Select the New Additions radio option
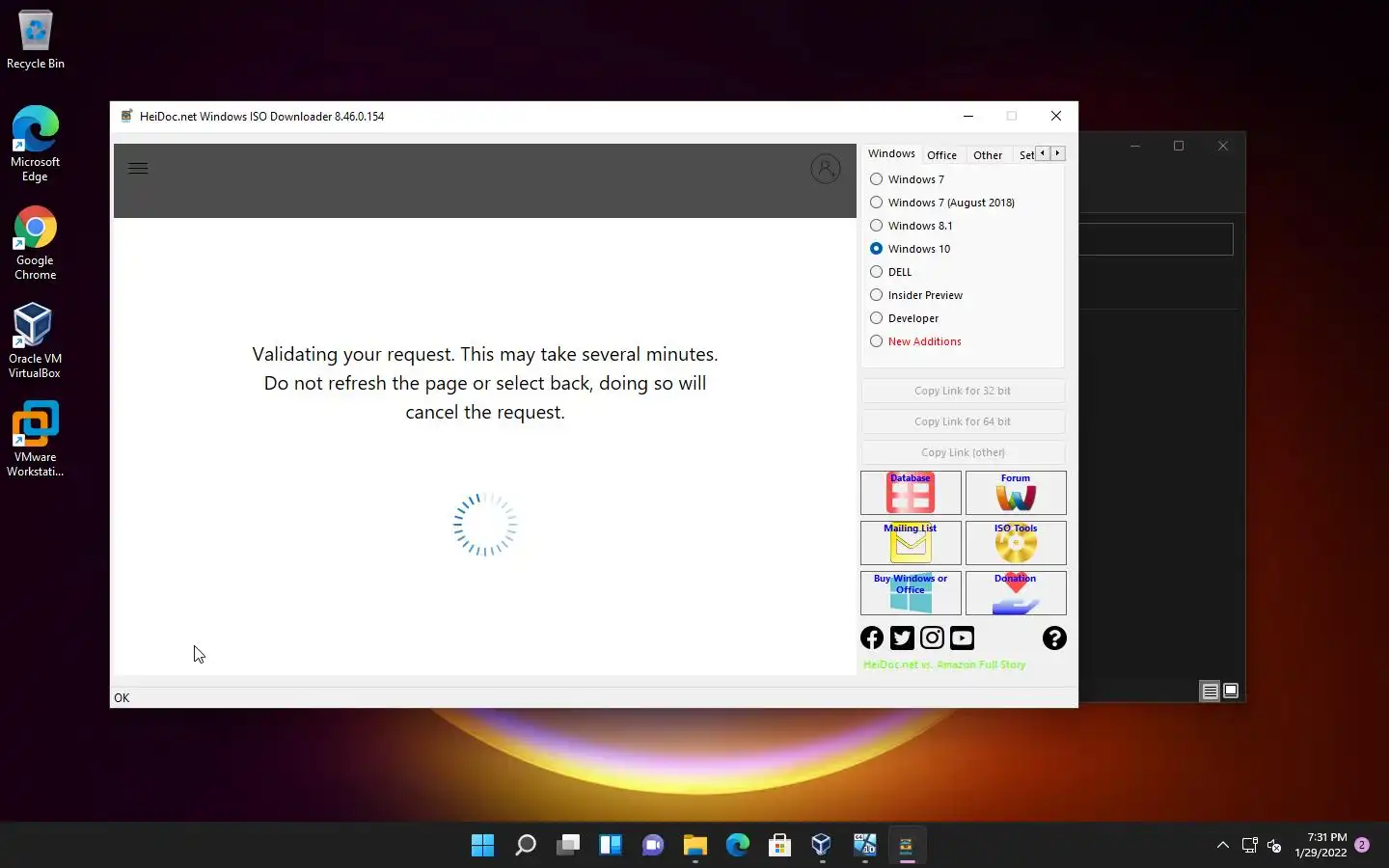Screen dimensions: 1389x868 click(915, 341)
